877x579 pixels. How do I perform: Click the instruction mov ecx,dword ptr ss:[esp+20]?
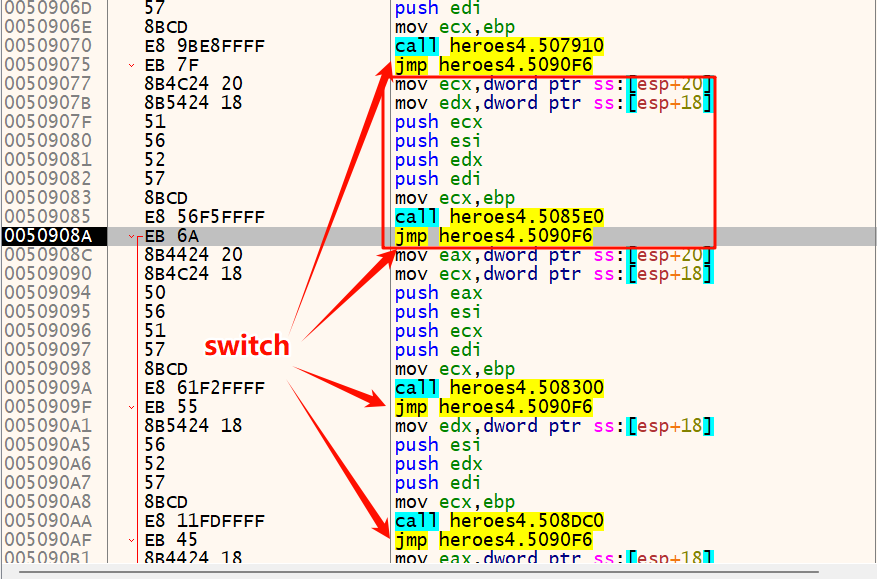click(554, 84)
